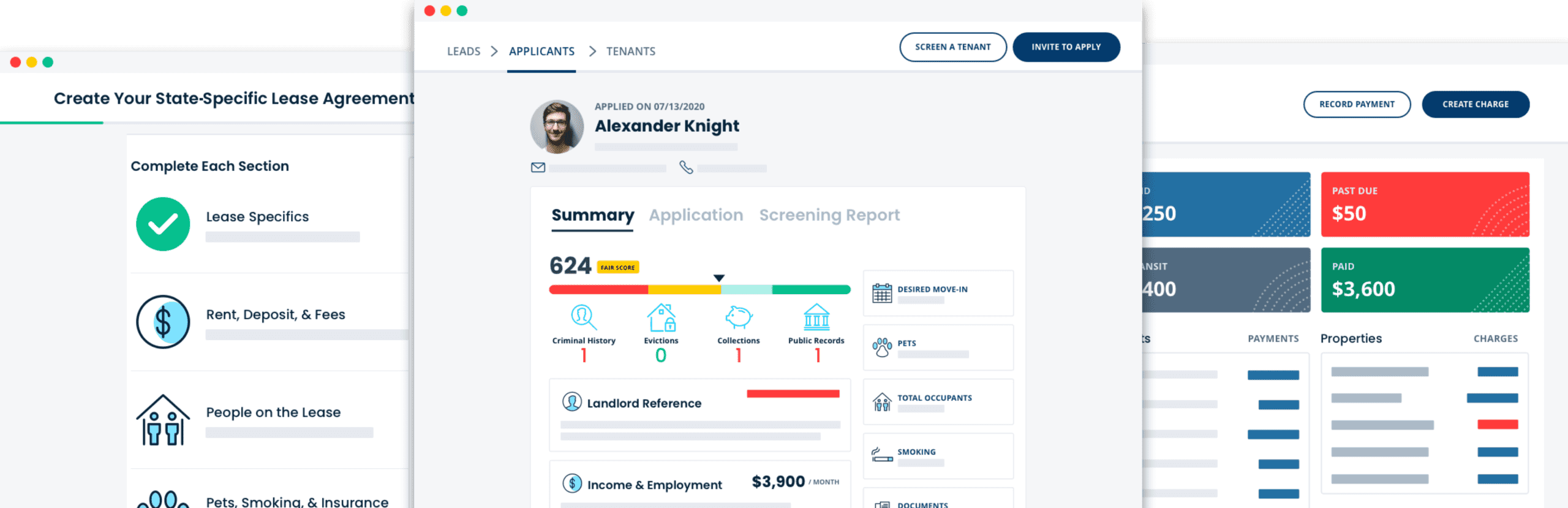Click the Income & Employment dollar icon
The height and width of the screenshot is (508, 1568).
pos(572,483)
